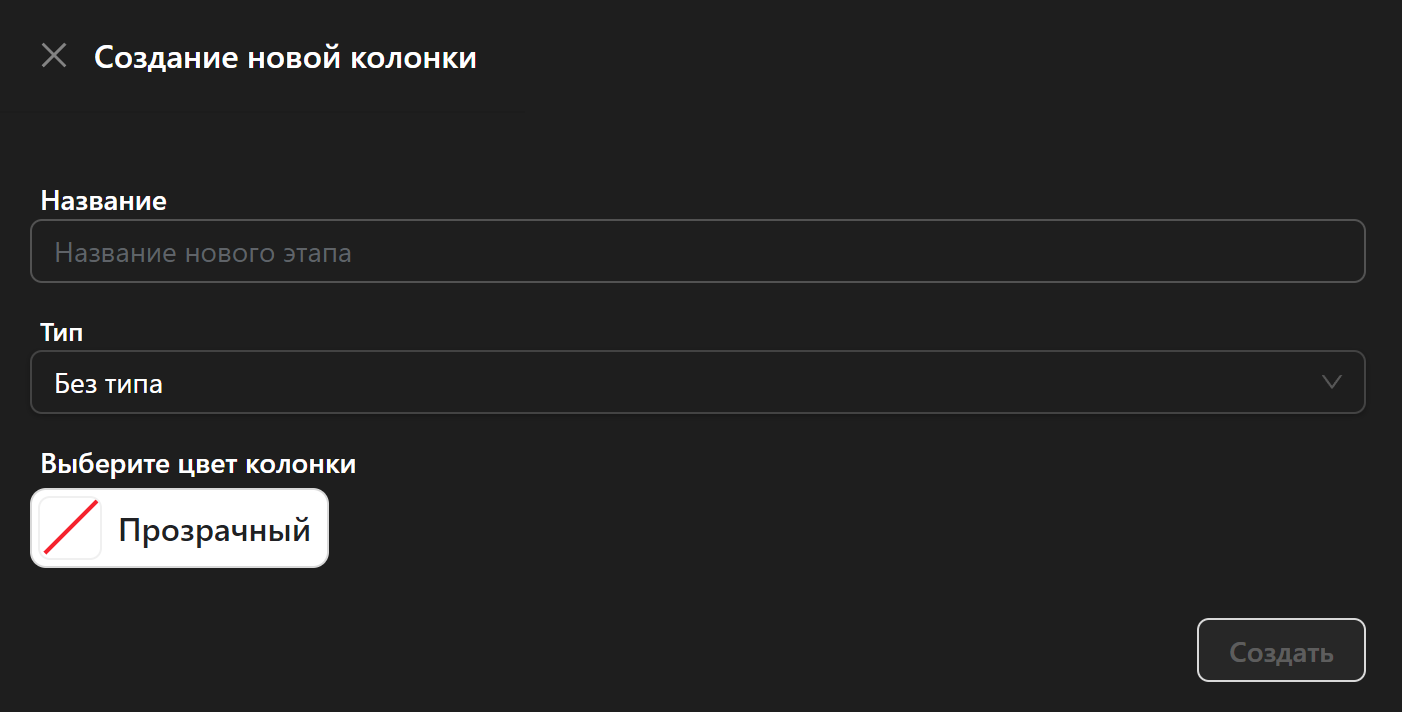Image resolution: width=1402 pixels, height=712 pixels.
Task: Click the "Создание новой колонки" dialog title
Action: 285,58
